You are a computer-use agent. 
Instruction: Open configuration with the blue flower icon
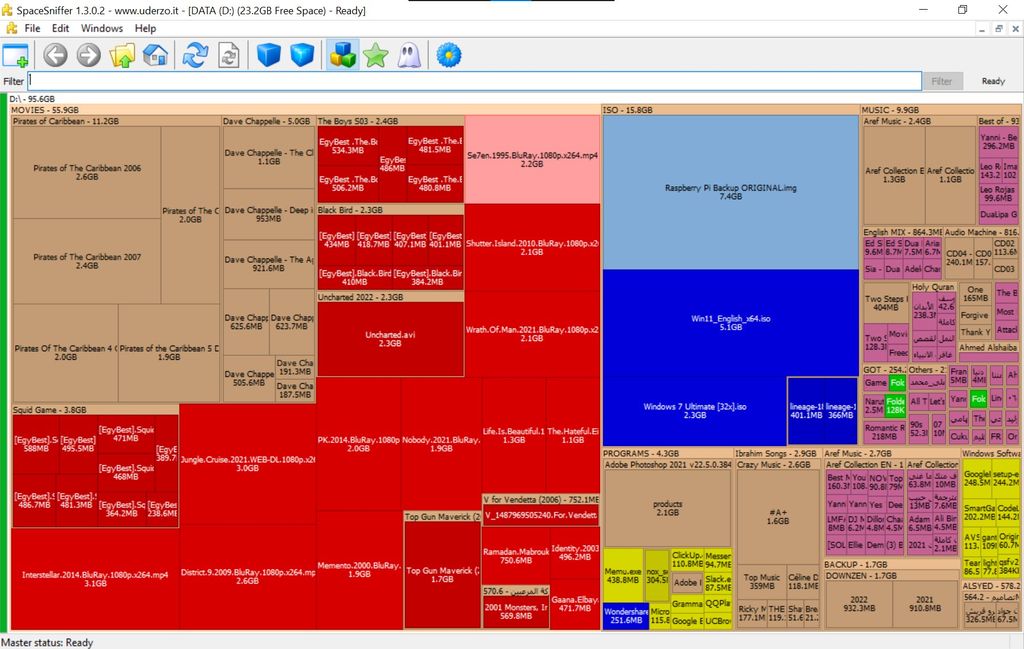point(449,55)
